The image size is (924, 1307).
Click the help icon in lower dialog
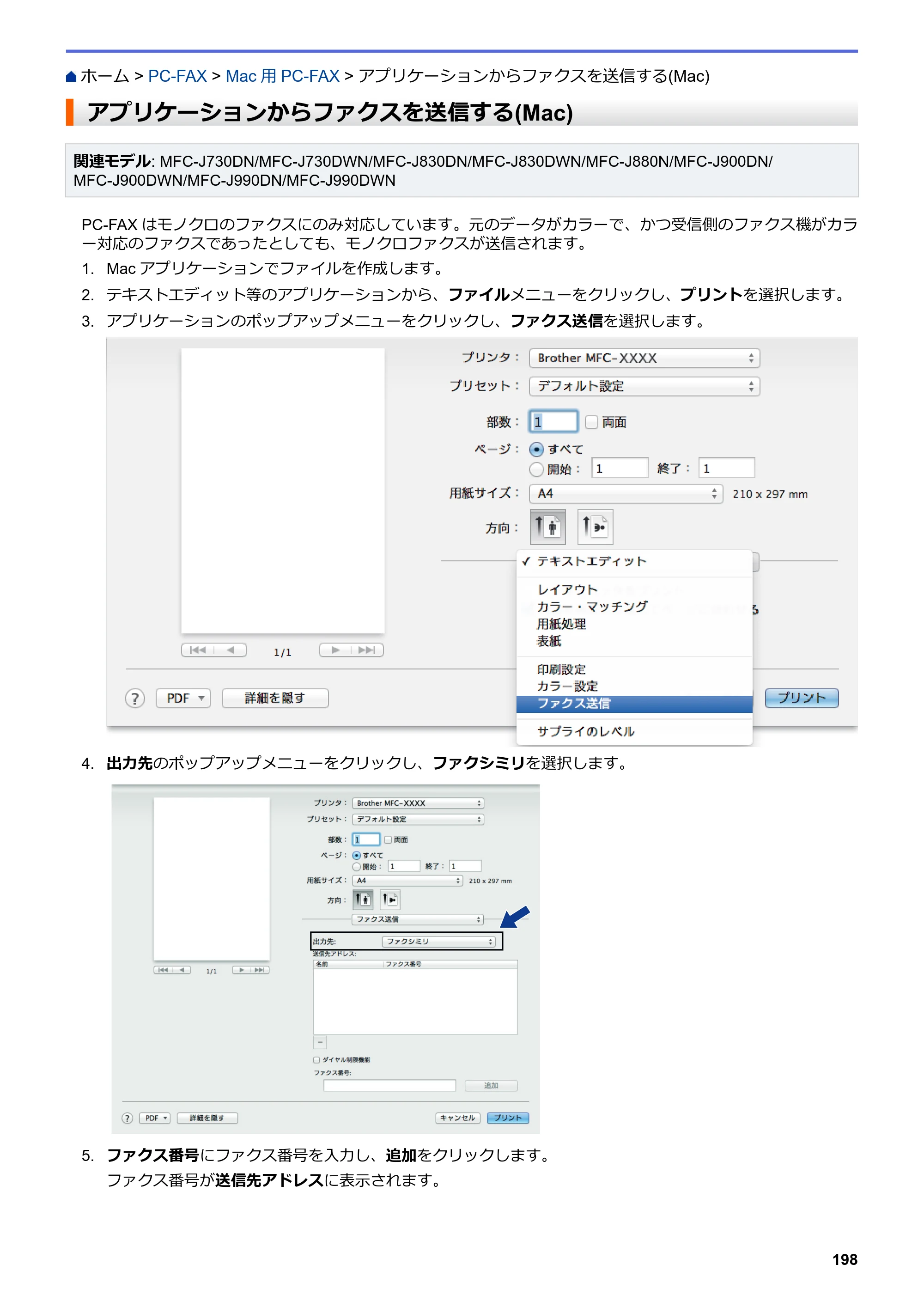(128, 1118)
